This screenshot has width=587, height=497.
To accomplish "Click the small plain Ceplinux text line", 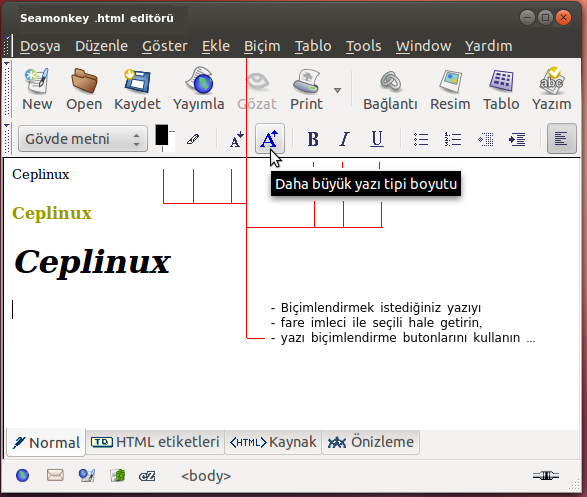I will (x=40, y=174).
